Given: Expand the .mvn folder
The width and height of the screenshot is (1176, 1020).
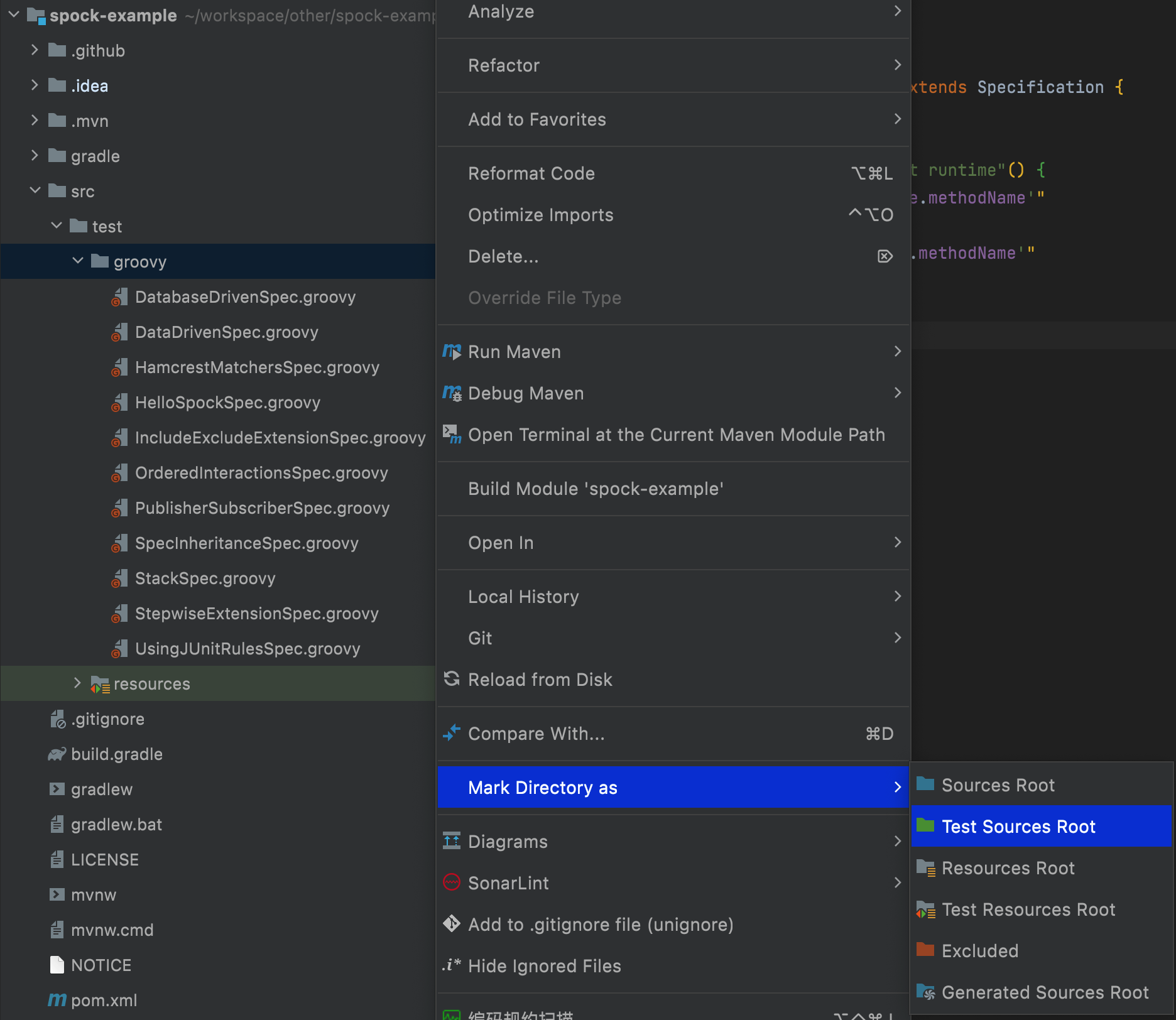Looking at the screenshot, I should tap(35, 120).
